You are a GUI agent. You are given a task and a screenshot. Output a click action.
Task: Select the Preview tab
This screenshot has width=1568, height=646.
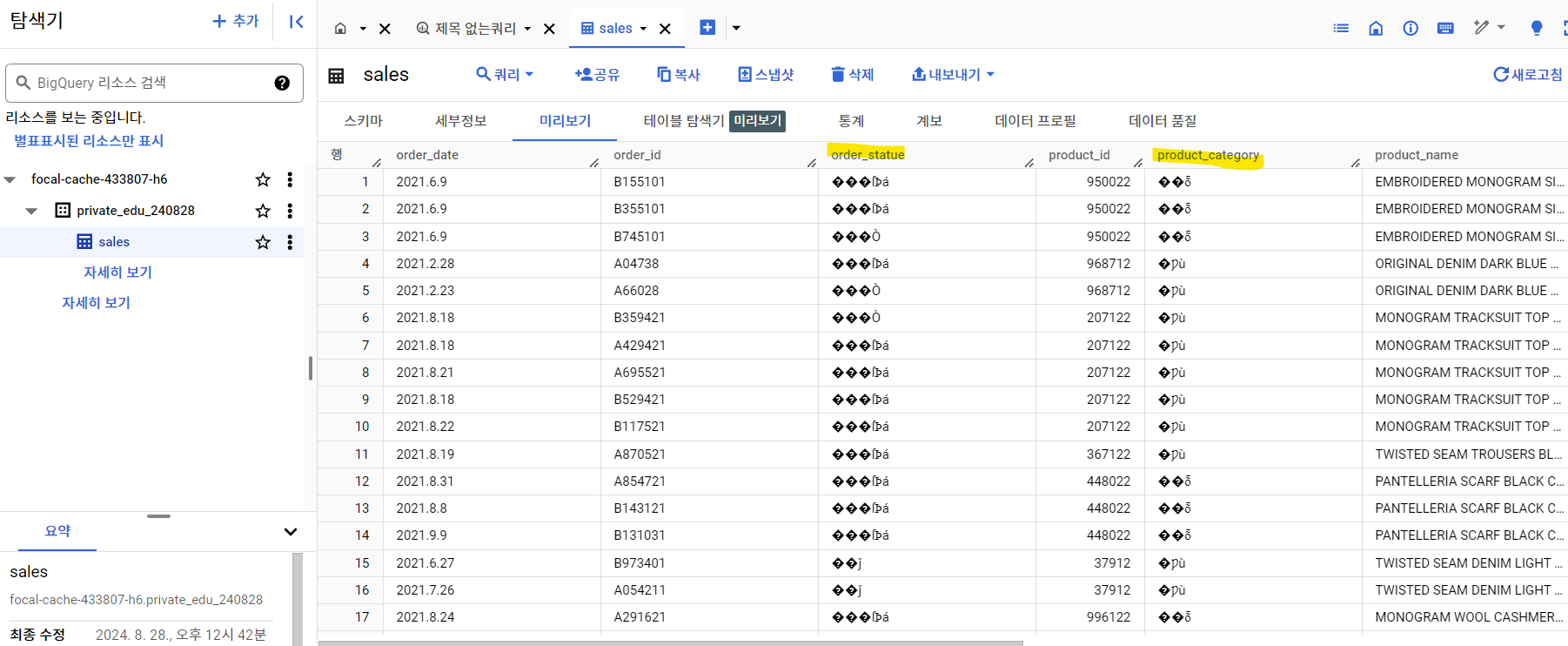pyautogui.click(x=565, y=121)
